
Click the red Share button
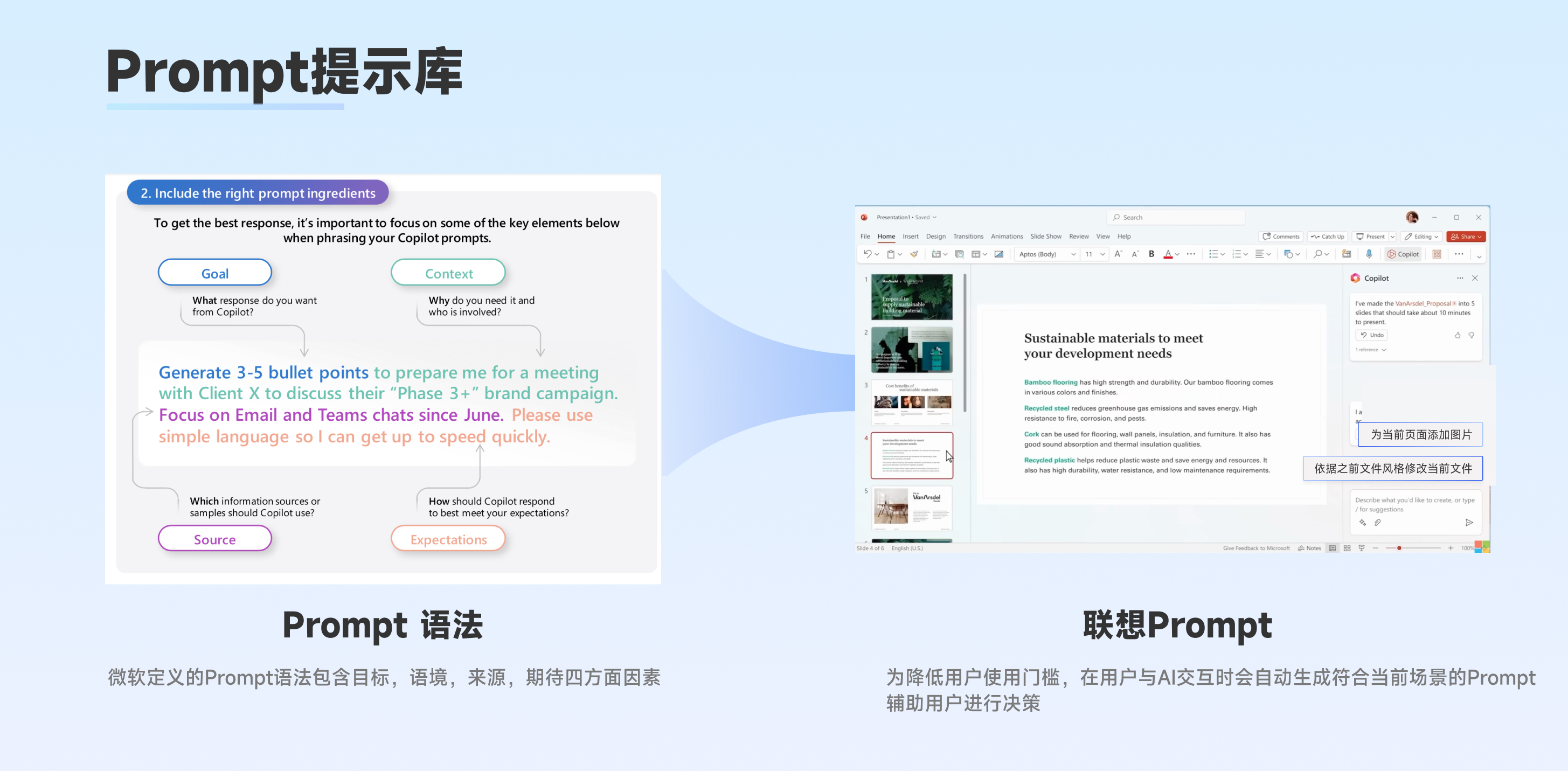pyautogui.click(x=1466, y=237)
